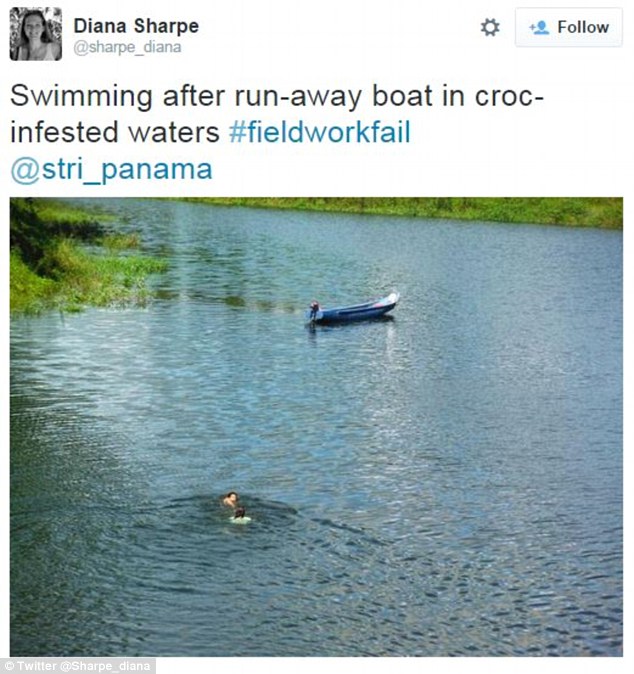634x674 pixels.
Task: Open the gear settings icon
Action: [x=490, y=28]
